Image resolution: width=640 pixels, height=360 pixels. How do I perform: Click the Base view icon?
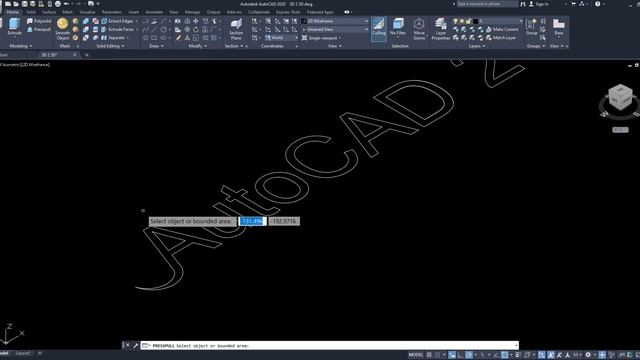click(x=559, y=27)
